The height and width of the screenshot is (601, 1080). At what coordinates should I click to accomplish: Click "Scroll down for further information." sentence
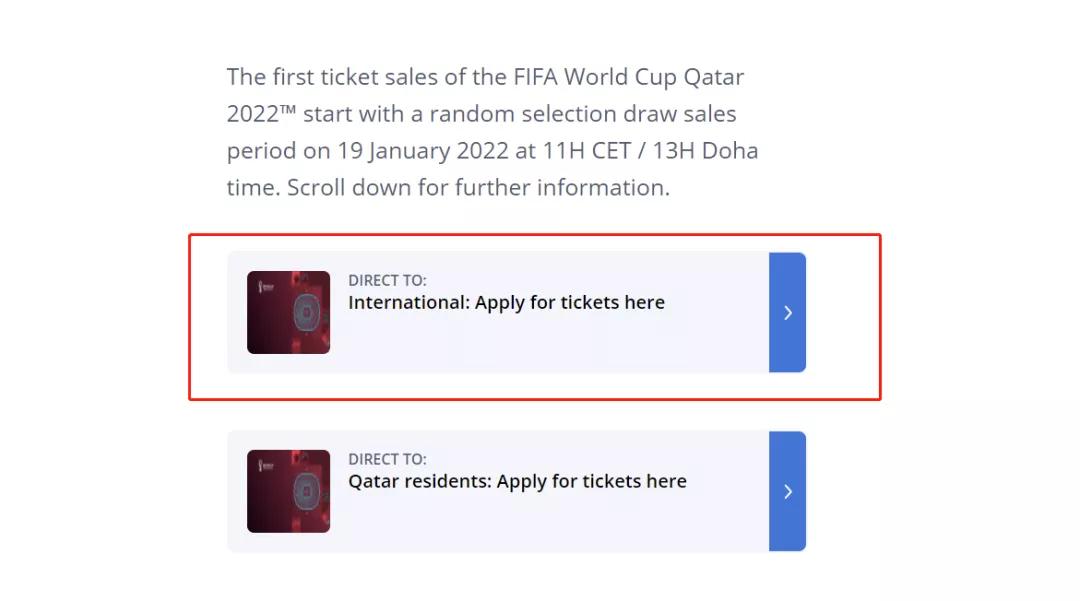478,188
